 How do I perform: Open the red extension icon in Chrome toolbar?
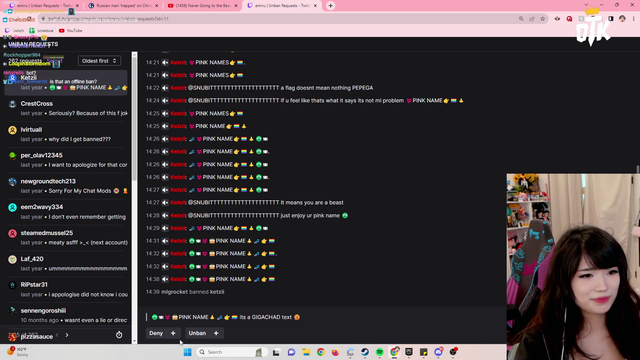(569, 19)
